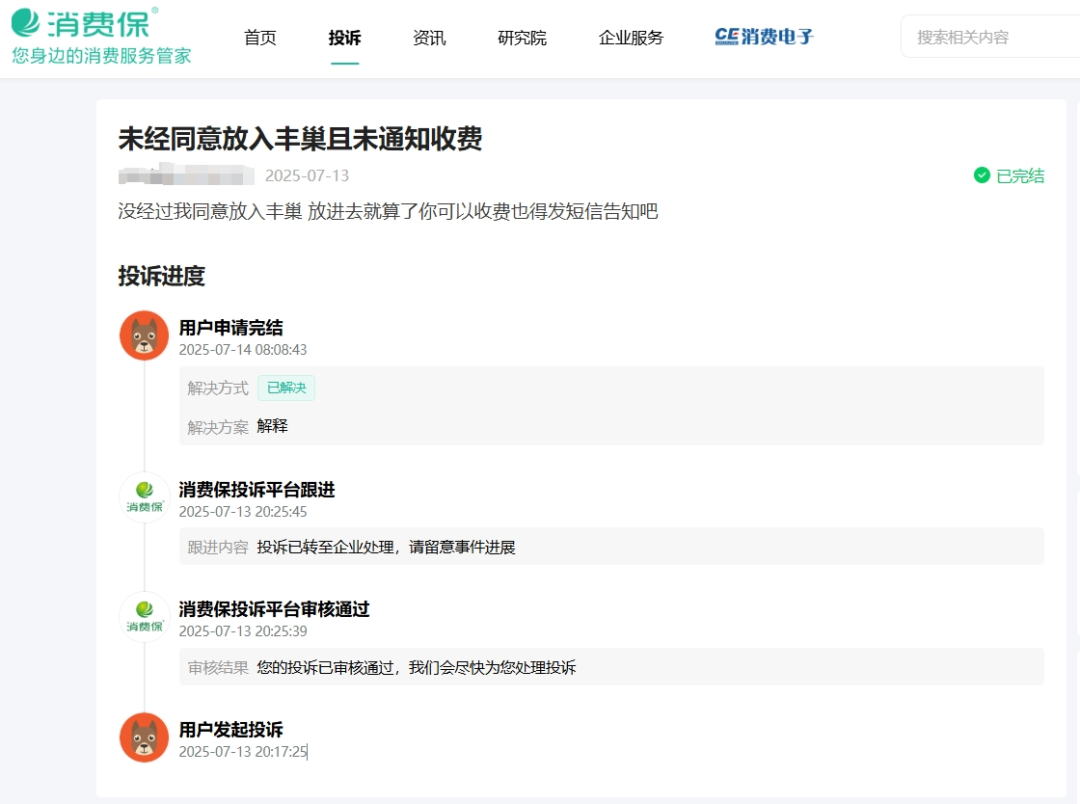Open 企业服务 in the top navigation

click(x=631, y=37)
